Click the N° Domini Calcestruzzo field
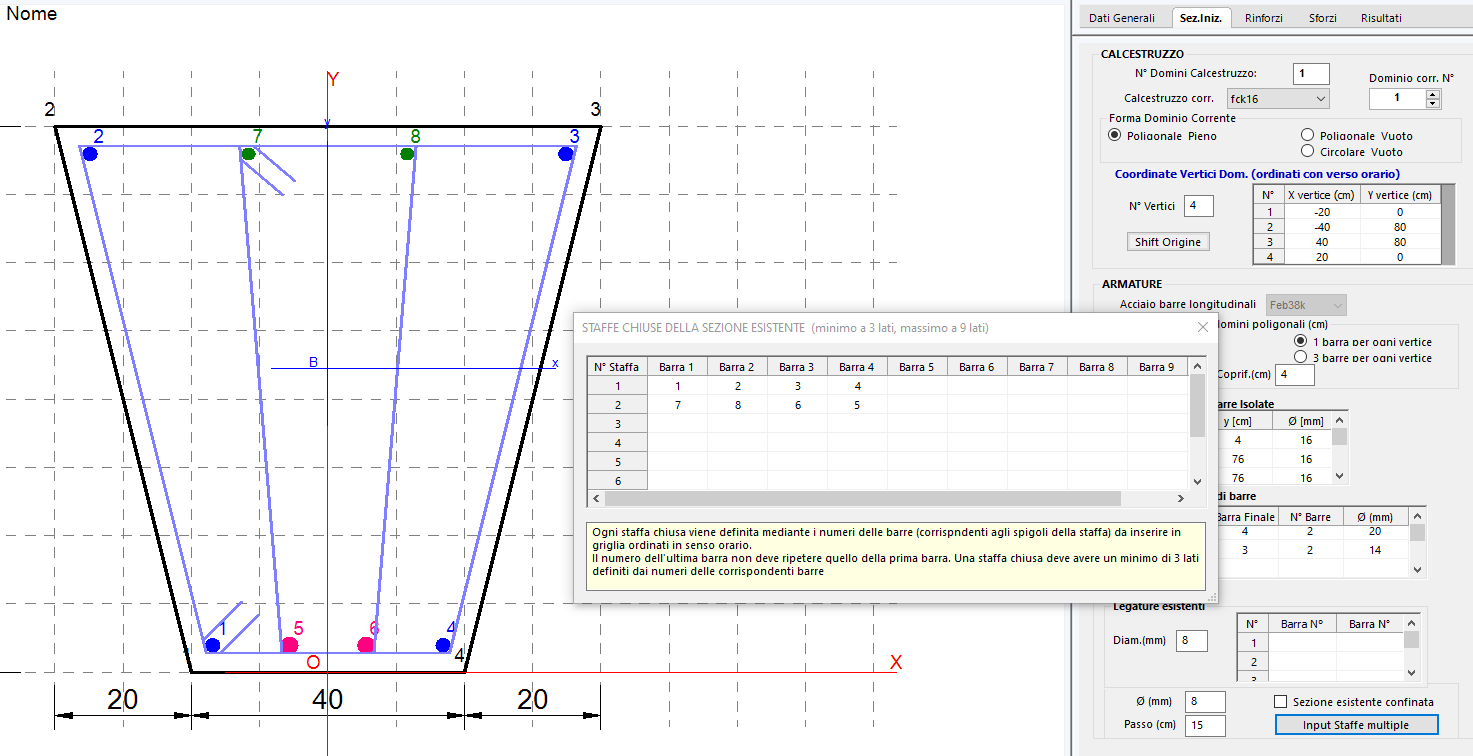The image size is (1473, 756). pyautogui.click(x=1311, y=73)
